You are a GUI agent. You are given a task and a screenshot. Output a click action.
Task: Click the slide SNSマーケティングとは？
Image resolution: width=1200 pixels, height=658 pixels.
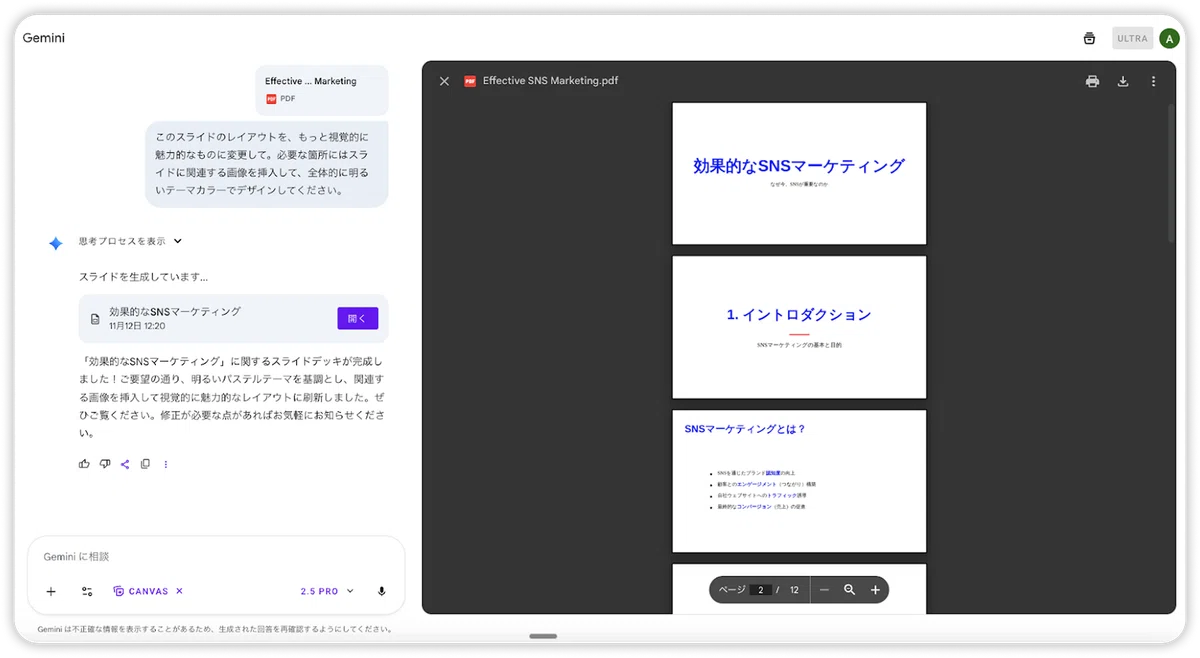[x=799, y=481]
